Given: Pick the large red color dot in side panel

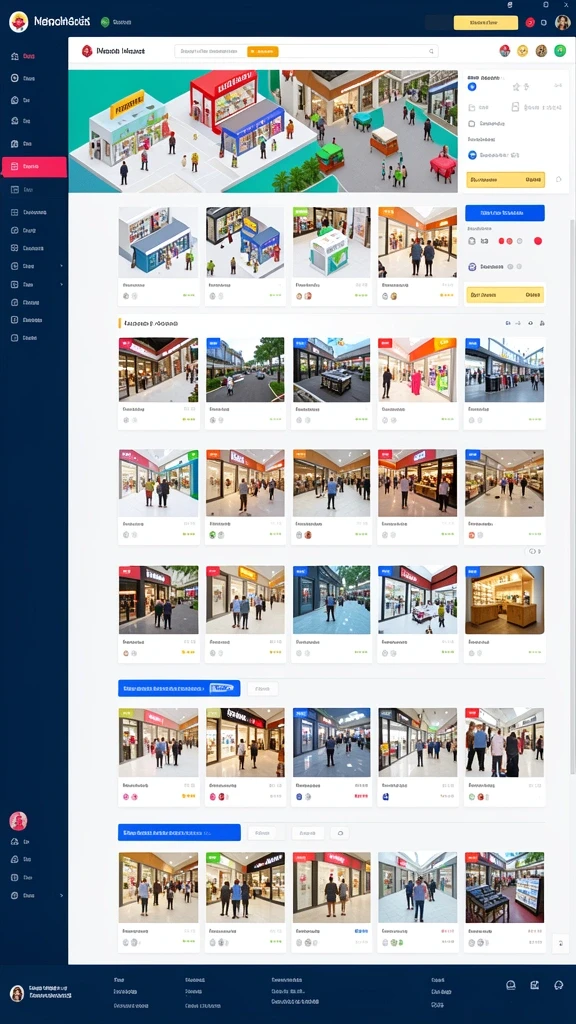Looking at the screenshot, I should click(538, 241).
